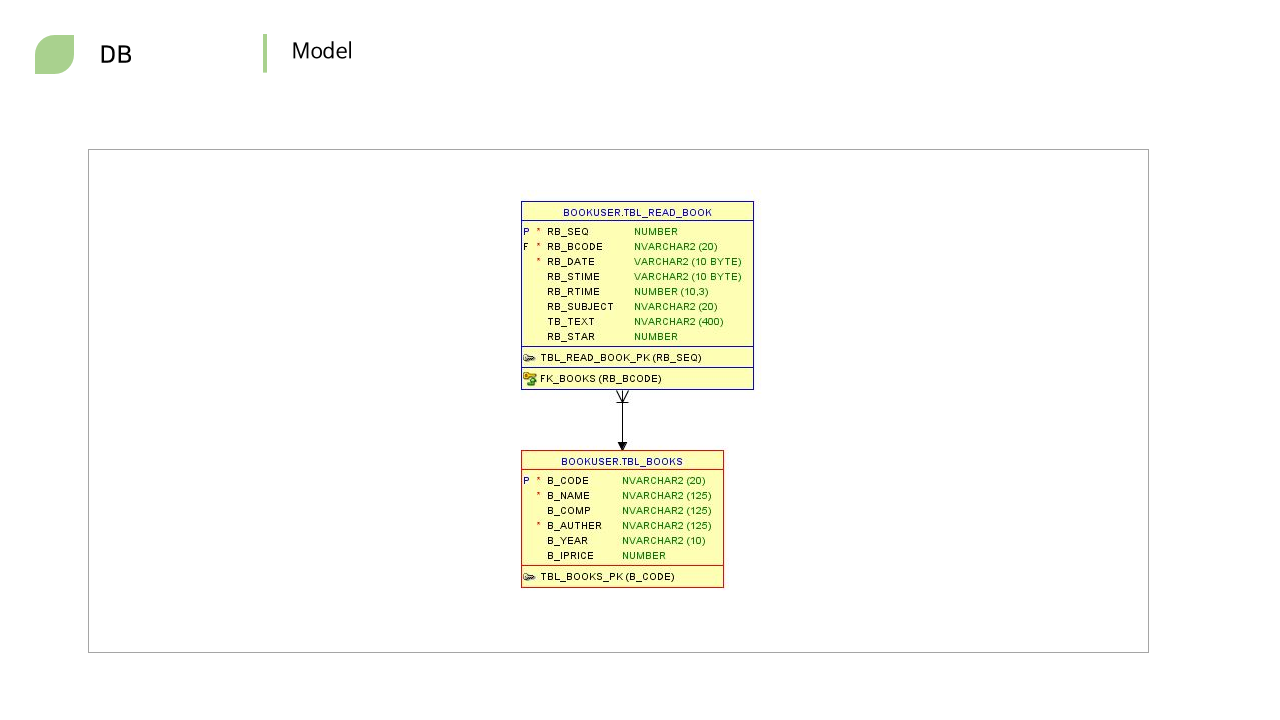Click the P marker beside RB_SEQ
The width and height of the screenshot is (1280, 720).
[x=526, y=232]
